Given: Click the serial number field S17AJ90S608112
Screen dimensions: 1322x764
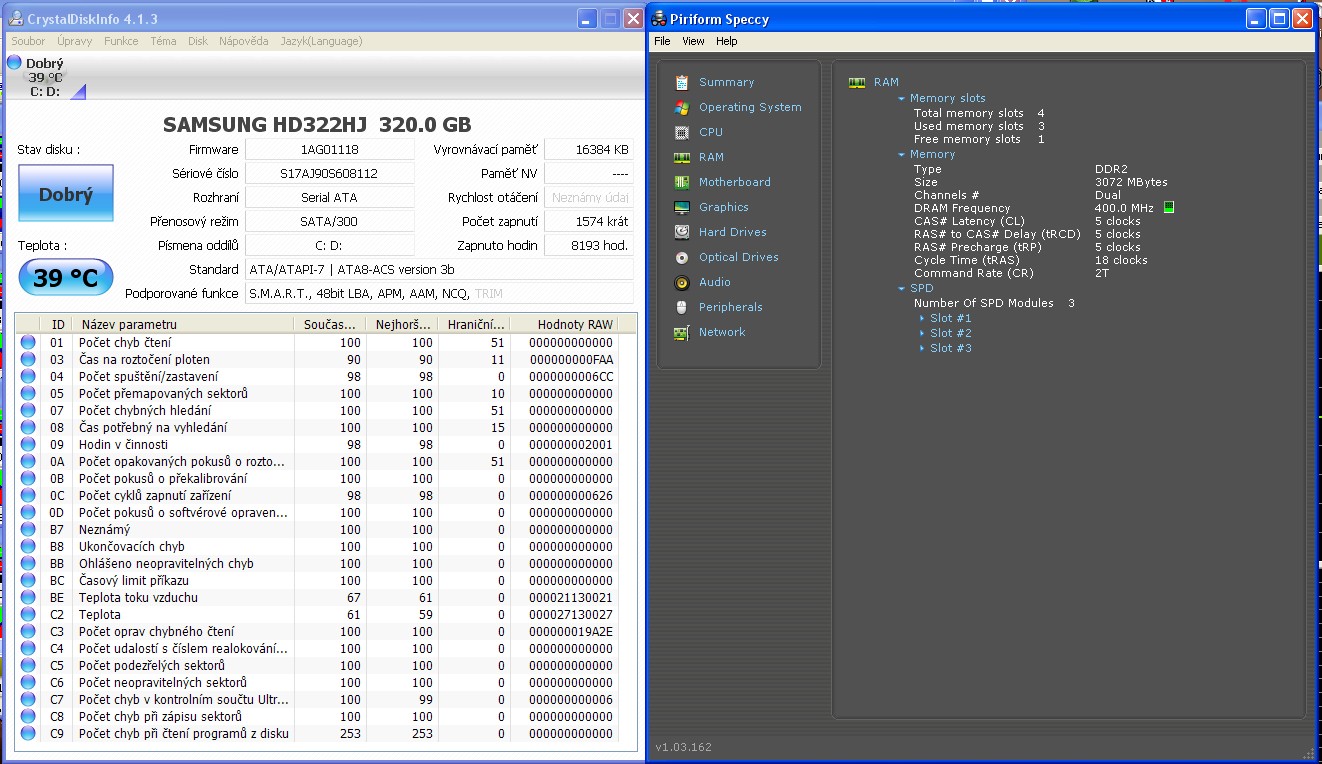Looking at the screenshot, I should coord(329,173).
